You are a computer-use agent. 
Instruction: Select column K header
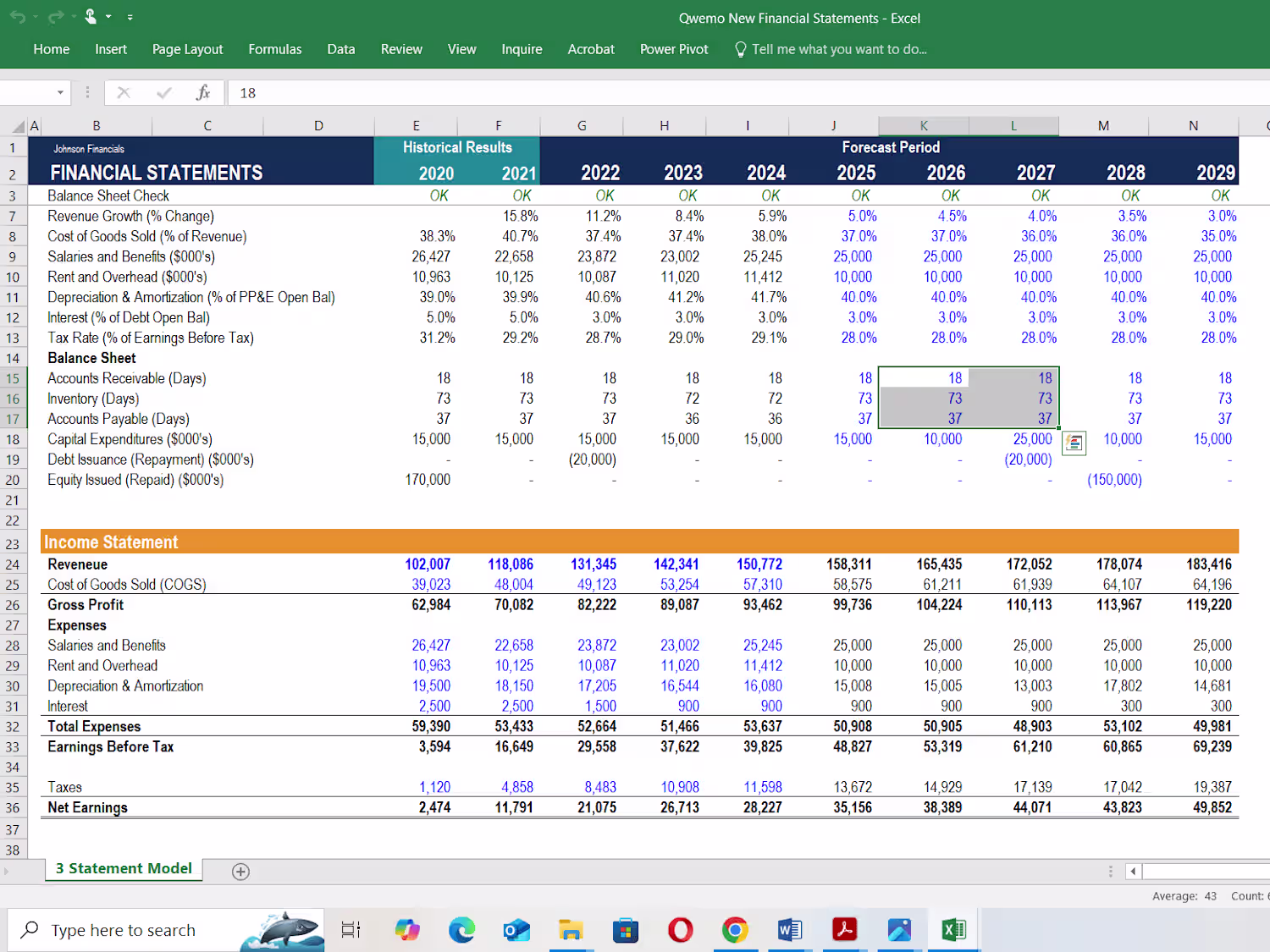923,126
